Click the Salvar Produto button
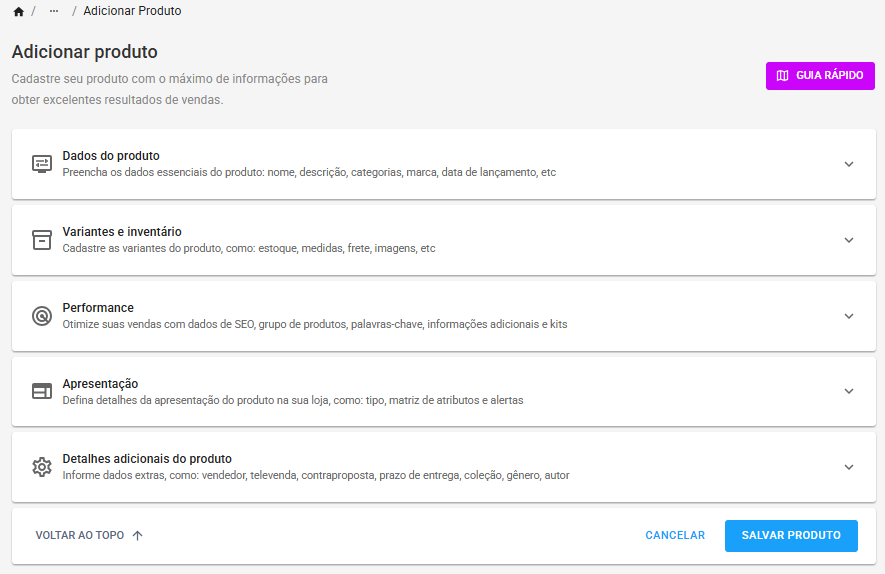This screenshot has height=574, width=885. point(791,536)
